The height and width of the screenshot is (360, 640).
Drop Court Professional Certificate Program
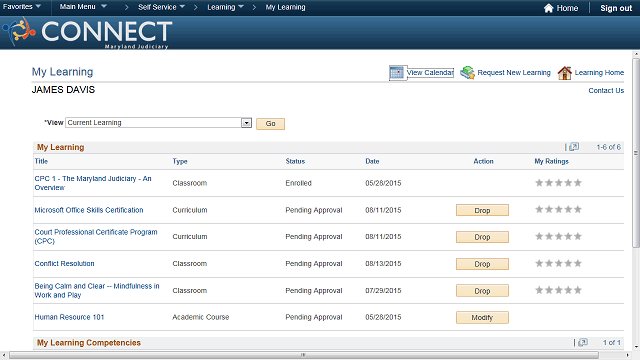[x=482, y=237]
